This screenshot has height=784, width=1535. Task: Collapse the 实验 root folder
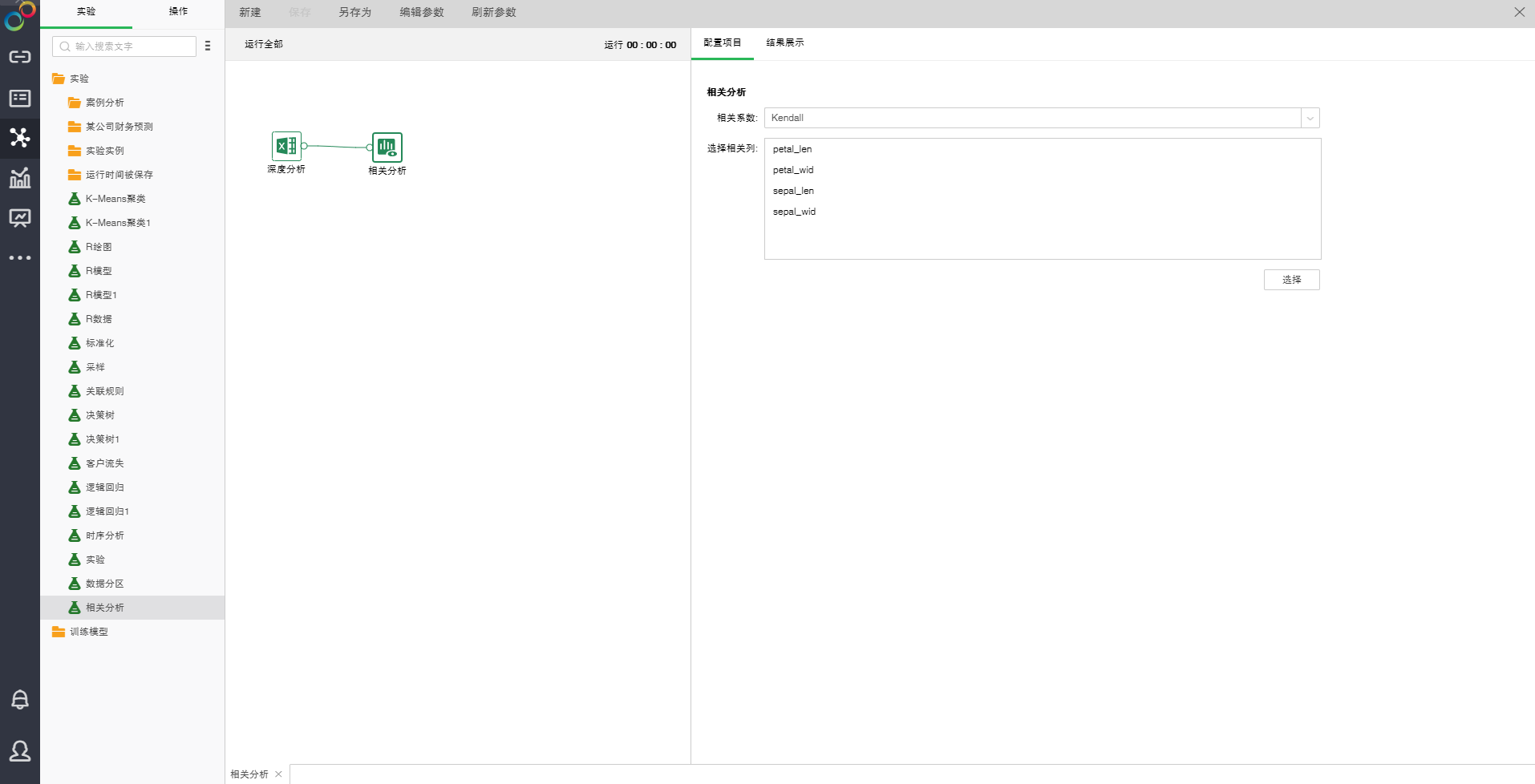[59, 79]
